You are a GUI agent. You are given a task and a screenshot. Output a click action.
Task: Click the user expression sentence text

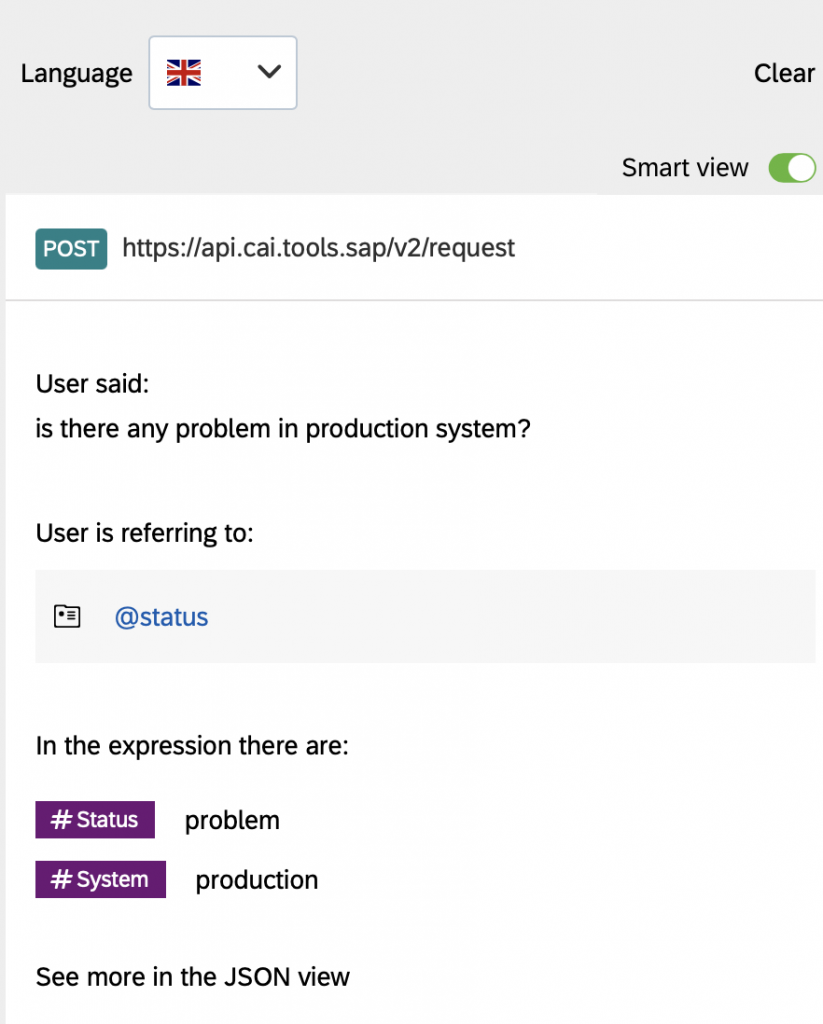pos(283,430)
